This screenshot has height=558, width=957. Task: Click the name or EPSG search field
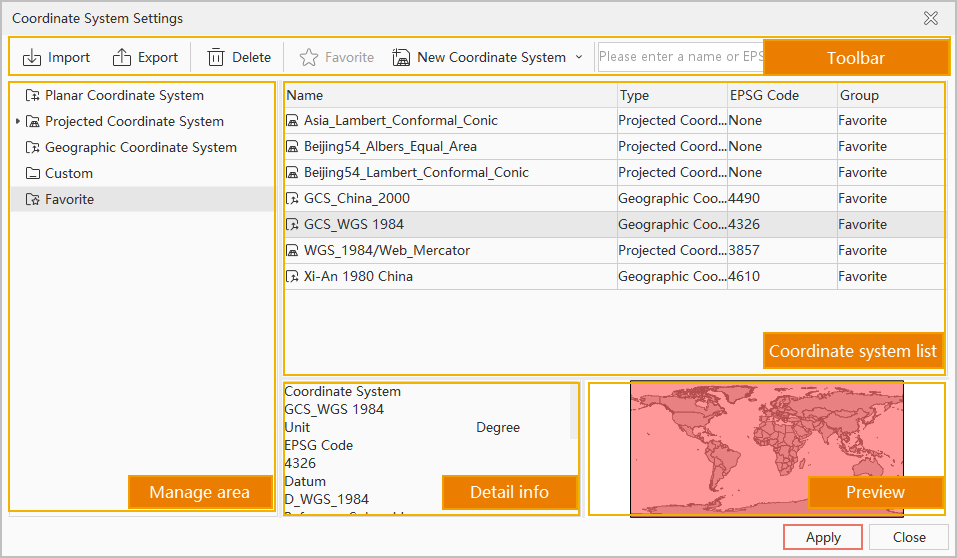point(680,57)
